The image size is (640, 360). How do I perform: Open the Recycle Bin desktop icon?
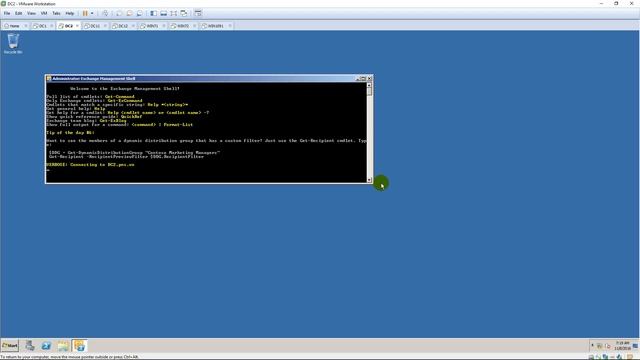pyautogui.click(x=13, y=44)
